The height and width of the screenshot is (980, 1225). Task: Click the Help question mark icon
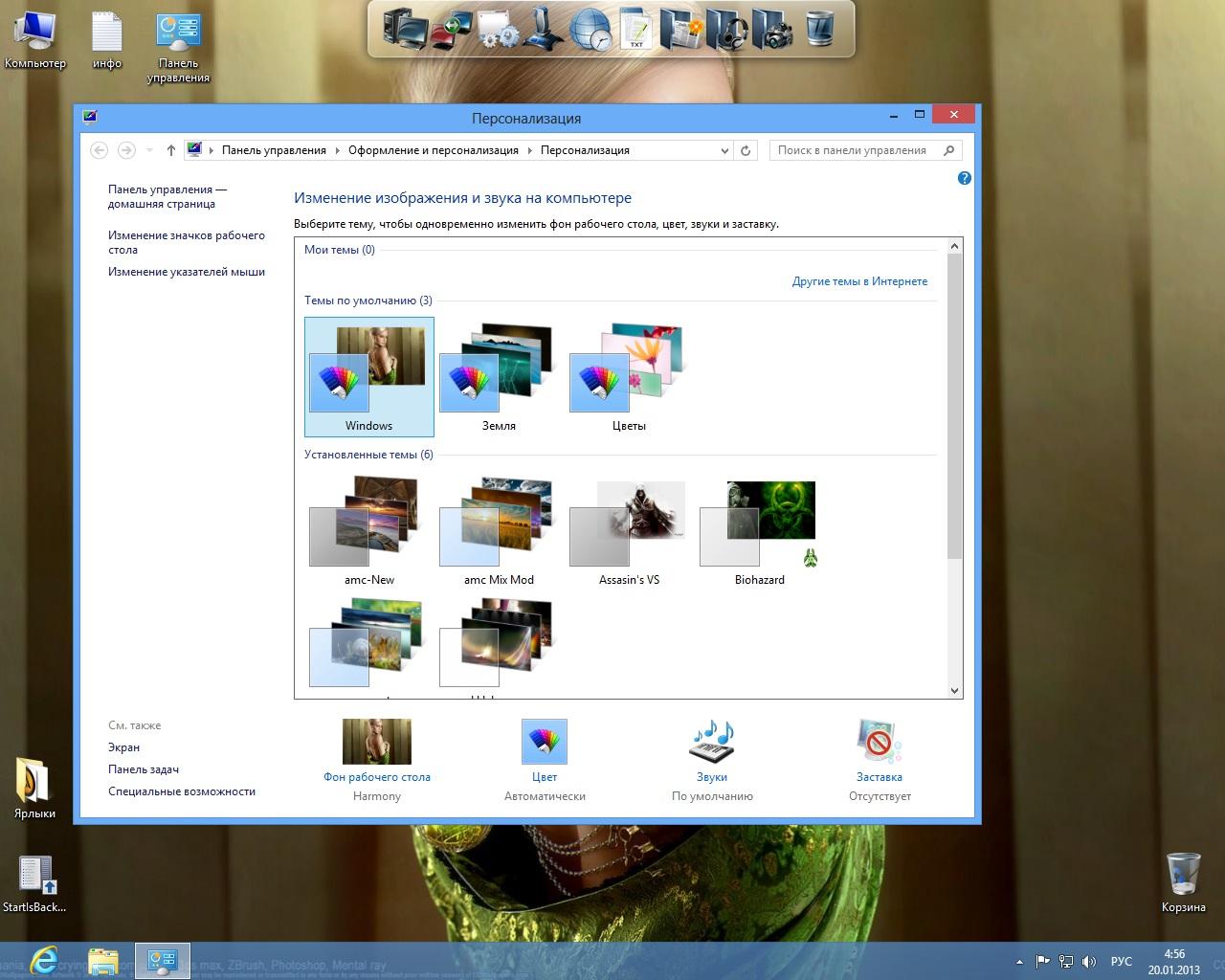pos(964,178)
